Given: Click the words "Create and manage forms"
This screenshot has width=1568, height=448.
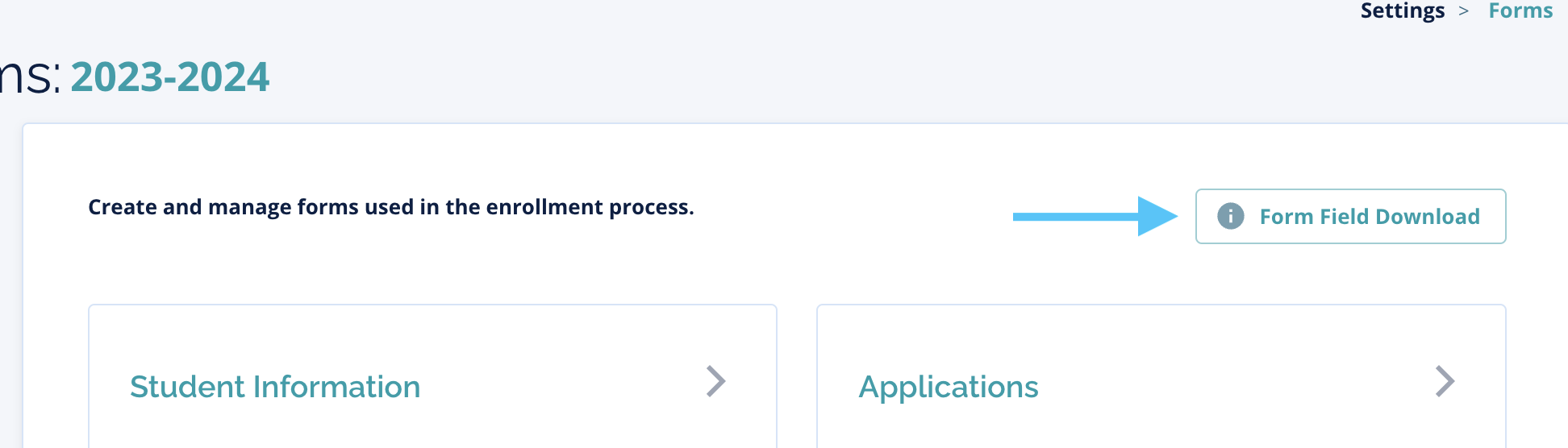Looking at the screenshot, I should pos(190,207).
